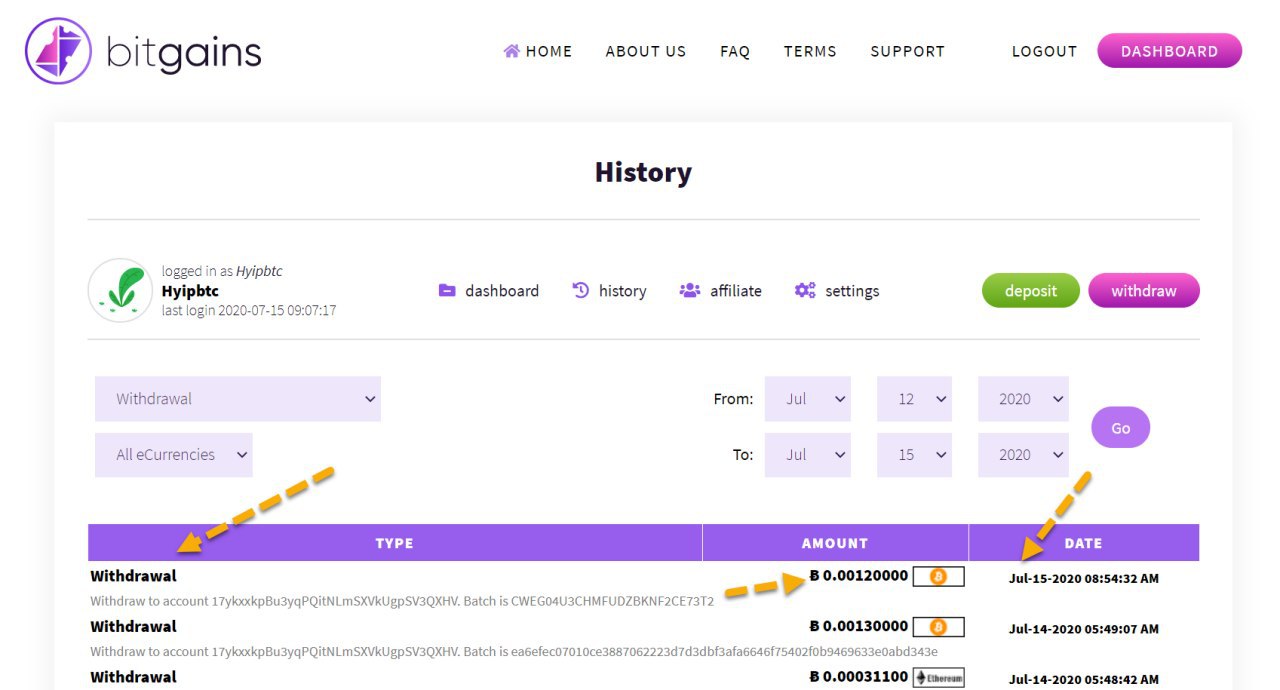Image resolution: width=1280 pixels, height=690 pixels.
Task: Click the bitgains logo icon
Action: tap(58, 50)
